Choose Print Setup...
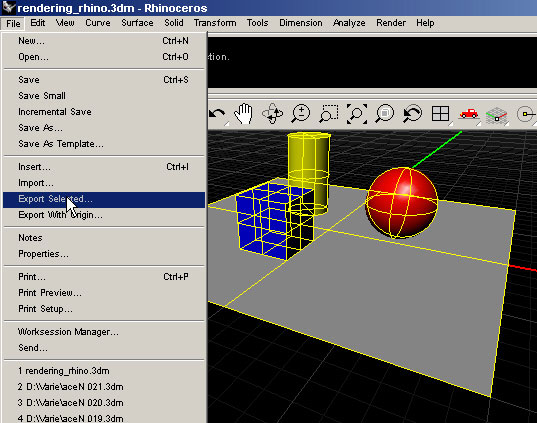 (x=104, y=309)
